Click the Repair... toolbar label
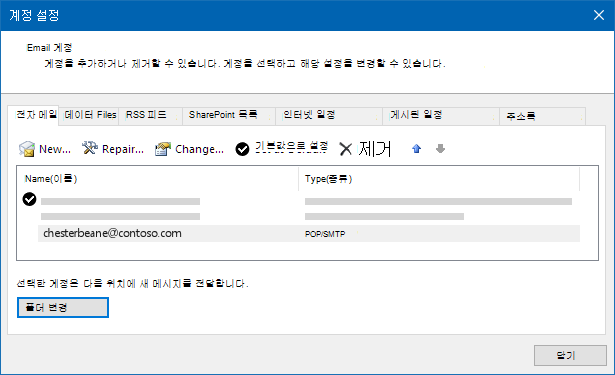 (x=123, y=149)
